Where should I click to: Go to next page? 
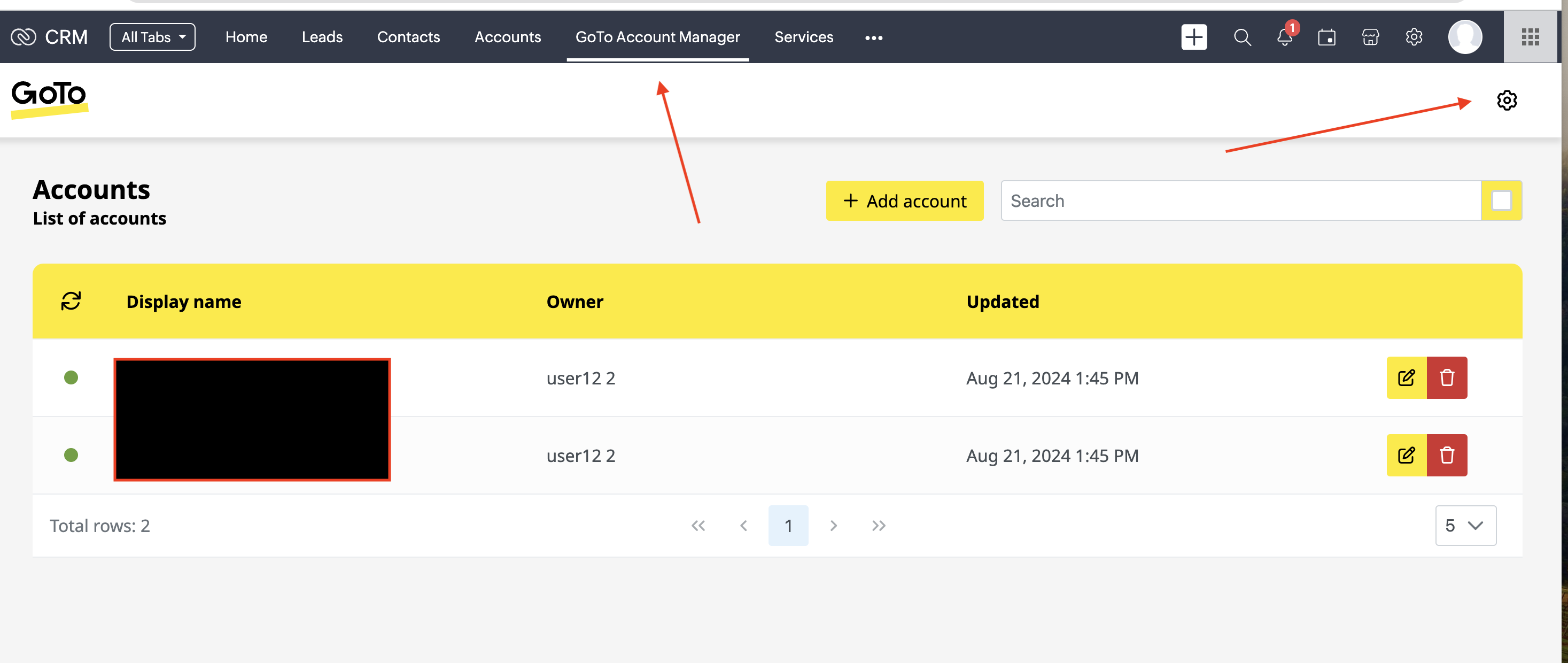[833, 526]
